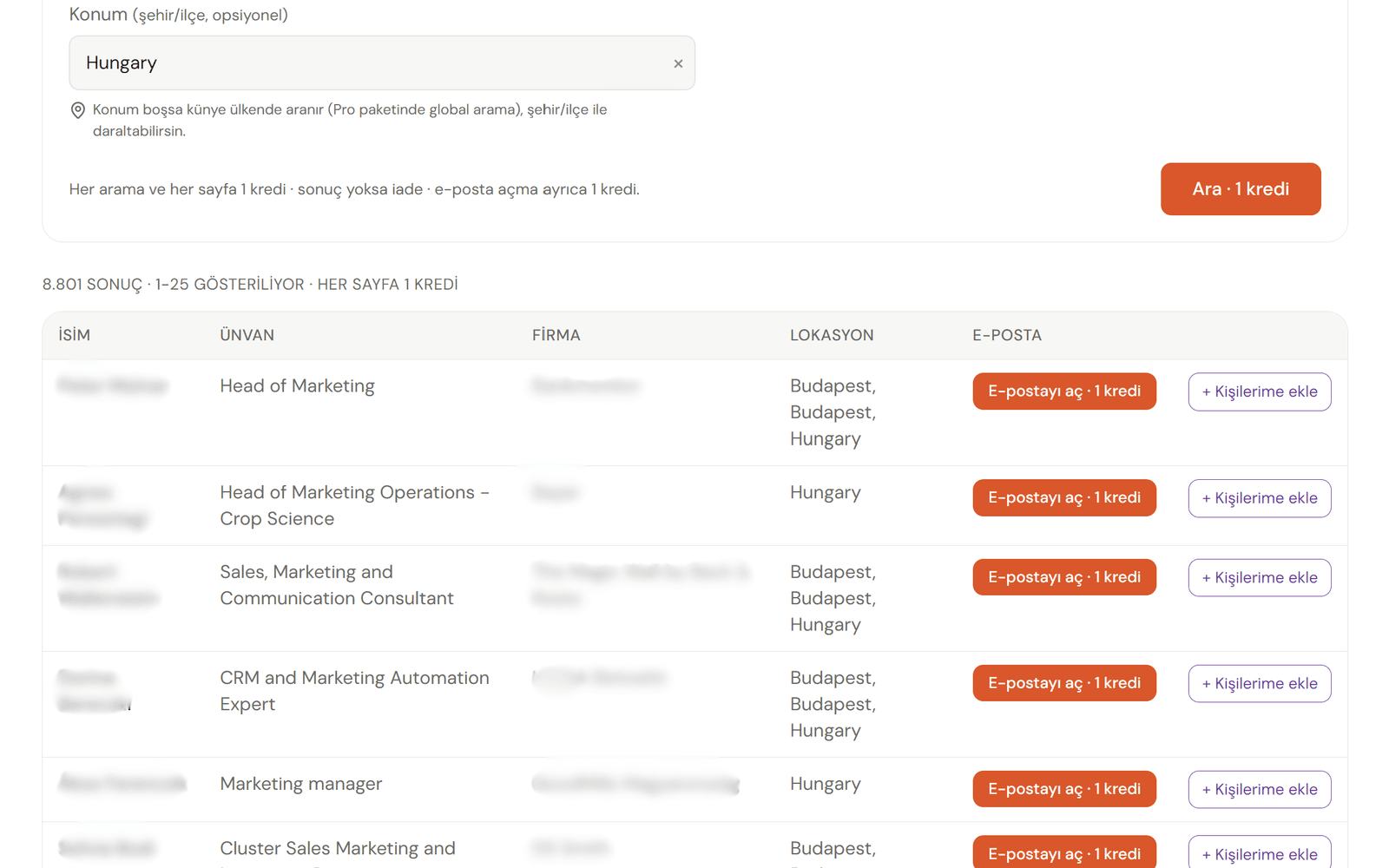The width and height of the screenshot is (1389, 868).
Task: Add Marketing manager to Kişilerim
Action: click(x=1260, y=790)
